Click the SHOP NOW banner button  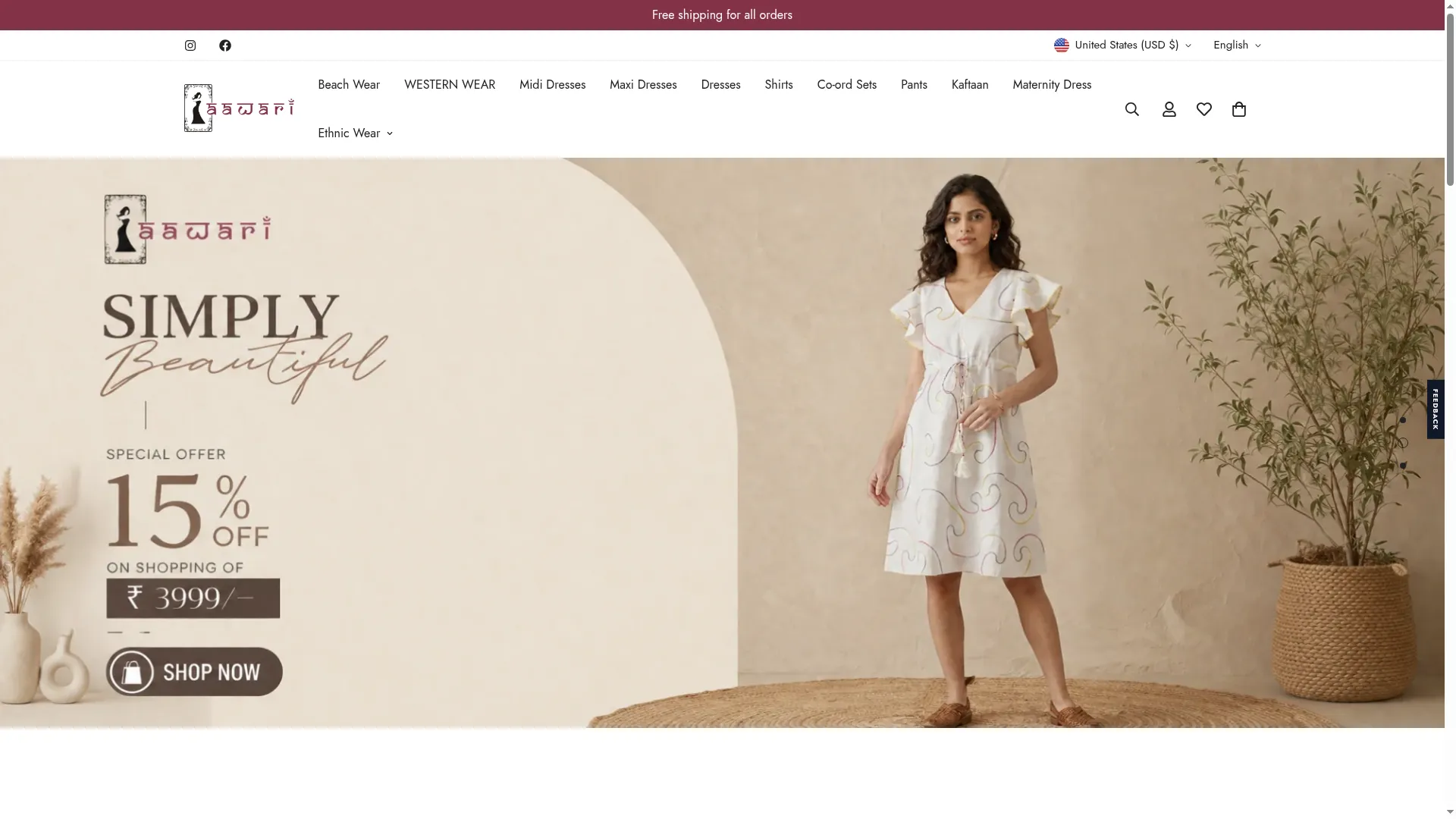tap(194, 672)
